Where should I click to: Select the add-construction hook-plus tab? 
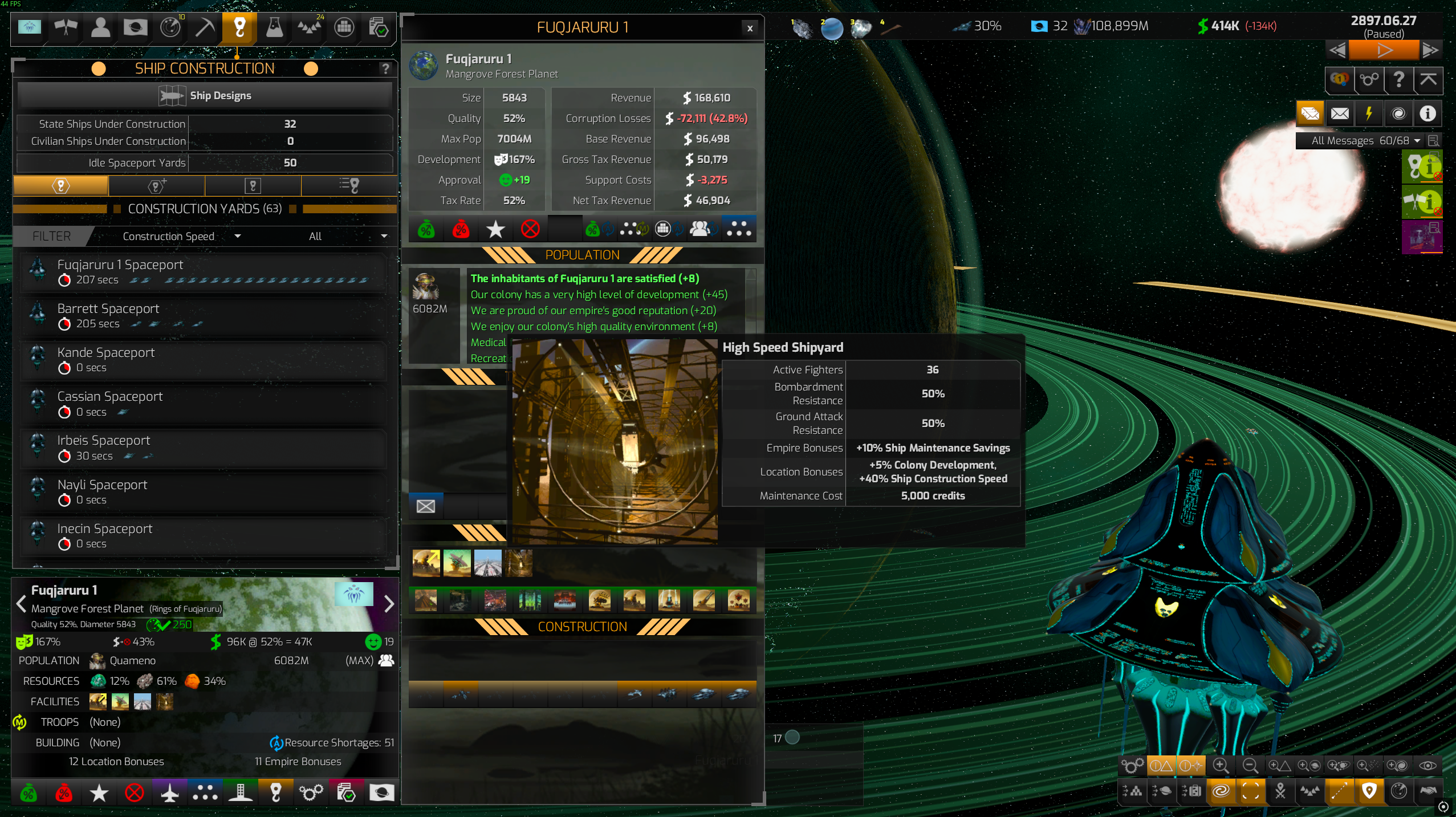157,185
